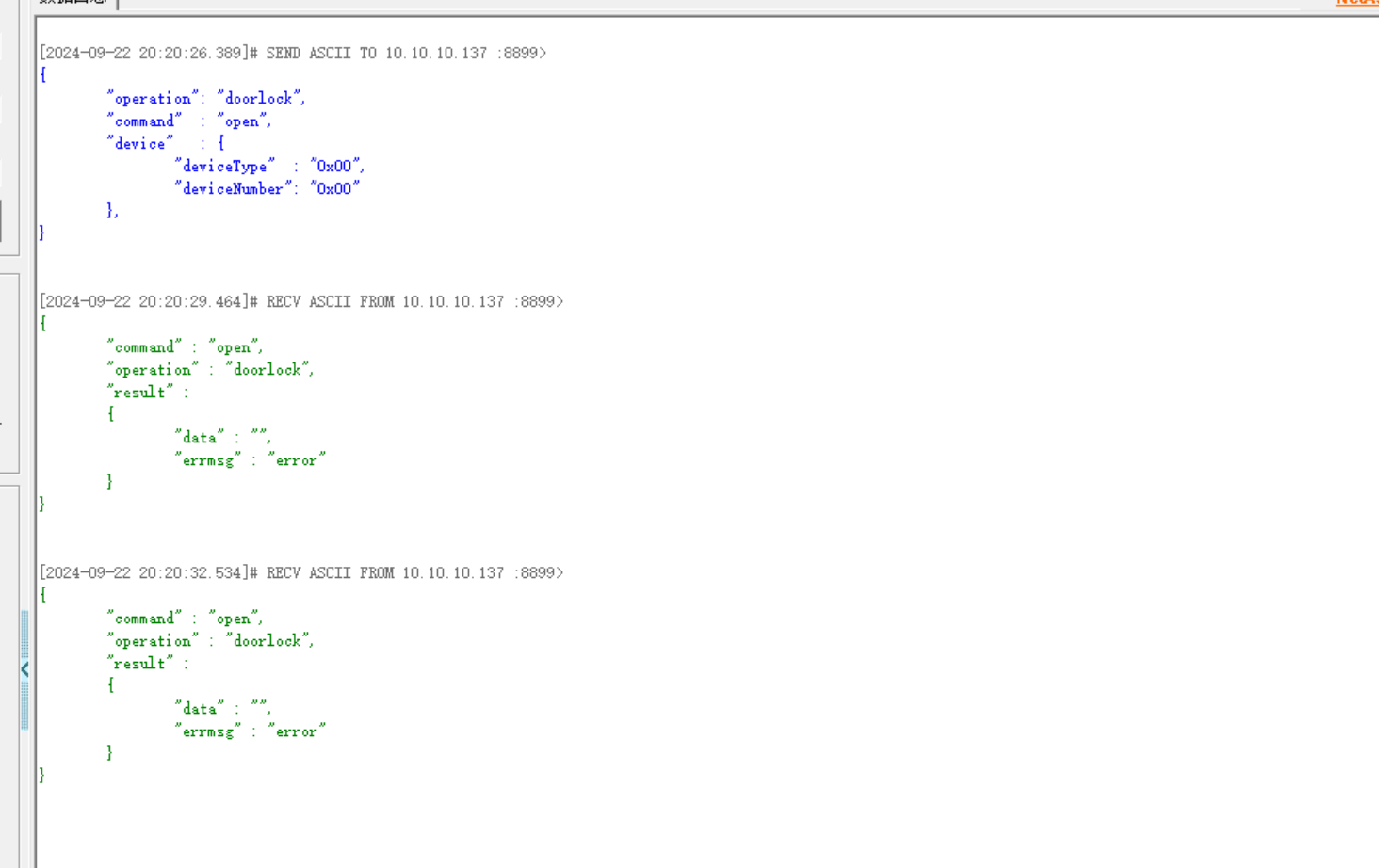Click "operation" : "doorlock" in the 20:20:29.464 response
The height and width of the screenshot is (868, 1379).
[210, 370]
